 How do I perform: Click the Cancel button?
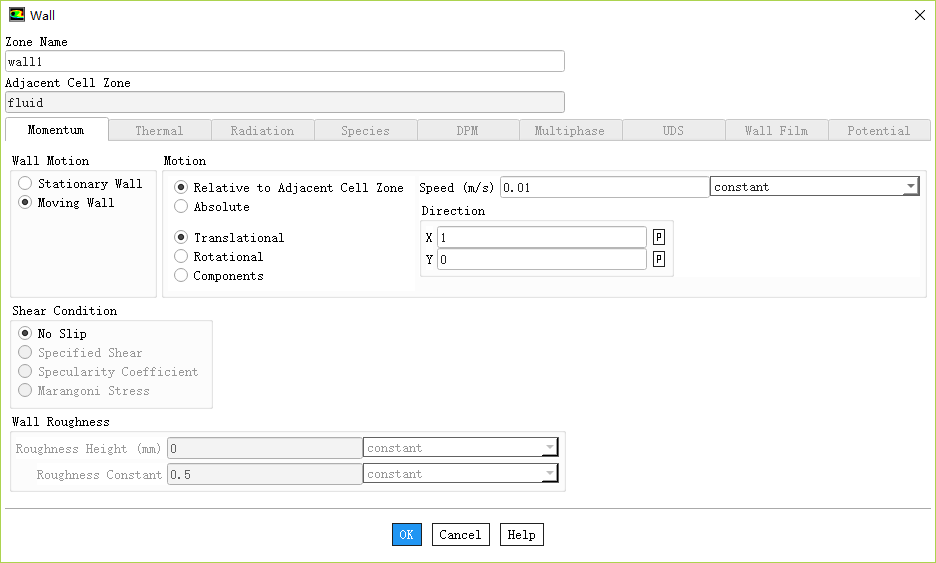tap(460, 535)
